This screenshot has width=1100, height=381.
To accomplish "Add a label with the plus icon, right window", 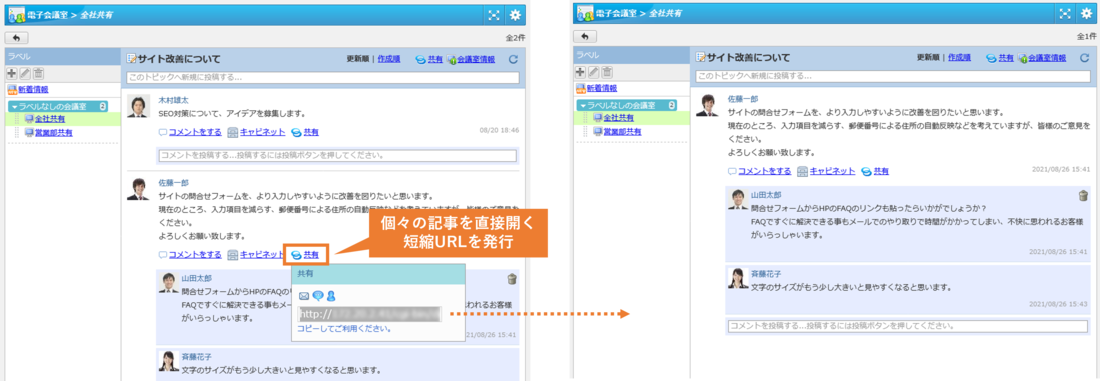I will point(580,72).
